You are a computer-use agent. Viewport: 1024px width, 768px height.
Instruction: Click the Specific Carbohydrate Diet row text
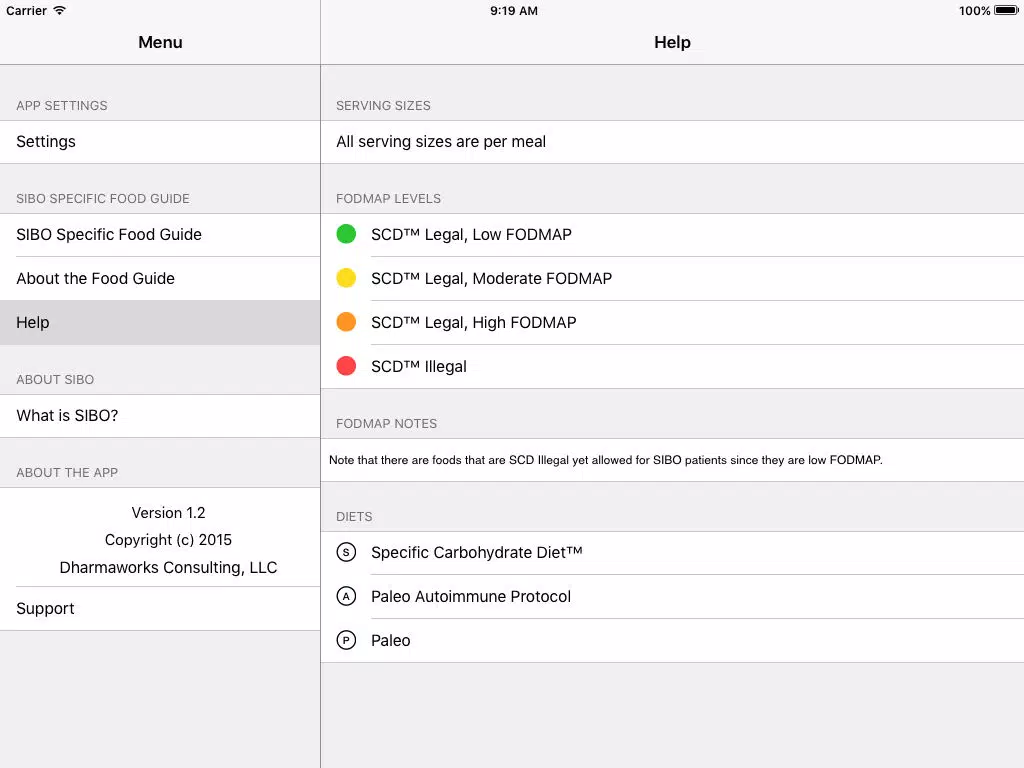(477, 552)
